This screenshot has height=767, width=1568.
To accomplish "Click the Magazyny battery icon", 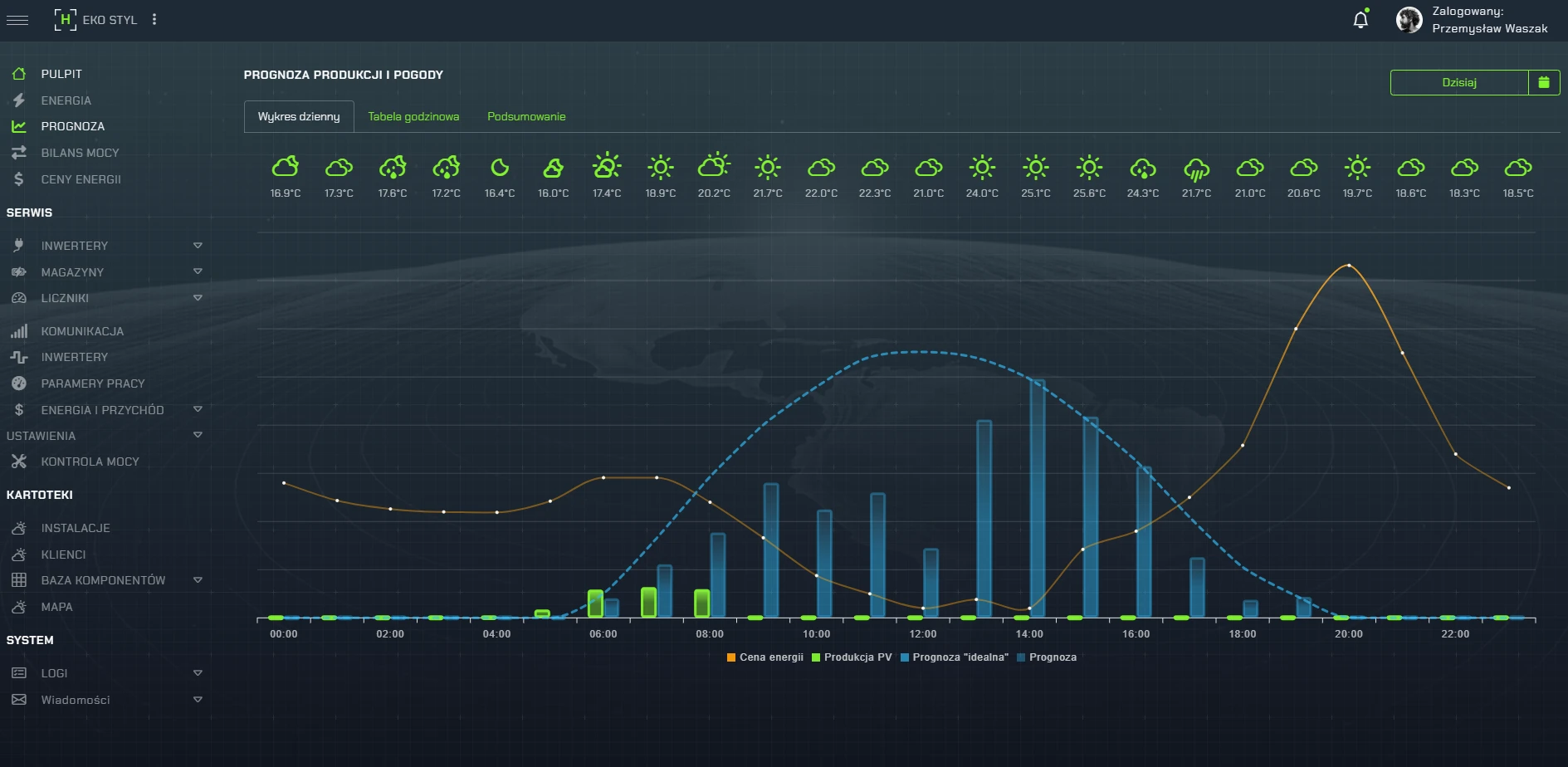I will [19, 272].
